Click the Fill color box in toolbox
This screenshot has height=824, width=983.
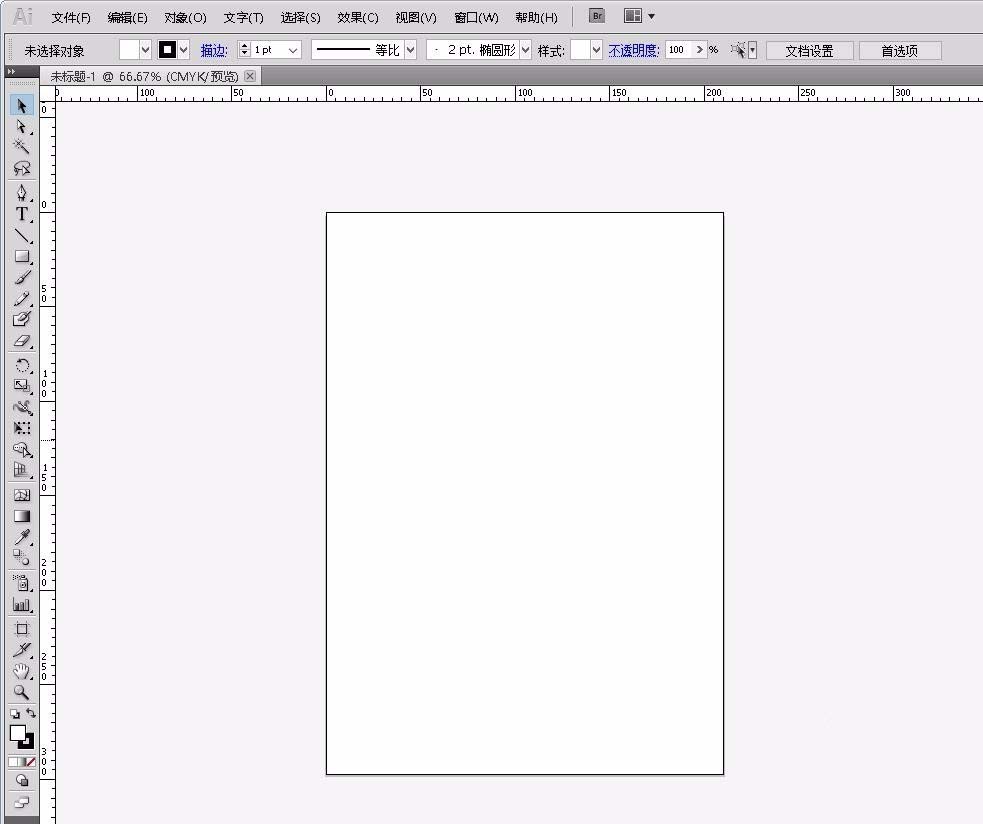(x=18, y=732)
